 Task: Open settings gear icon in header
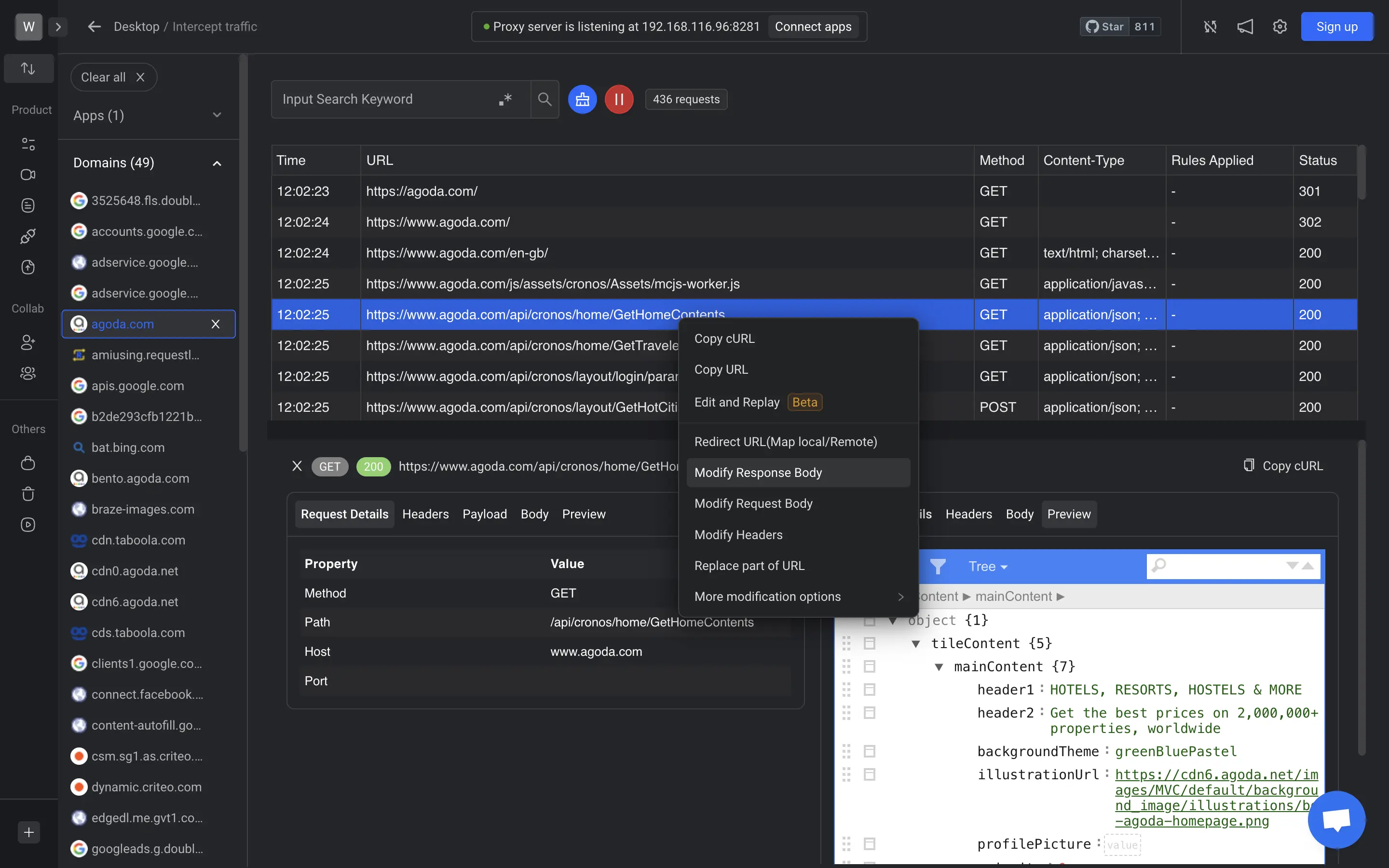coord(1280,27)
